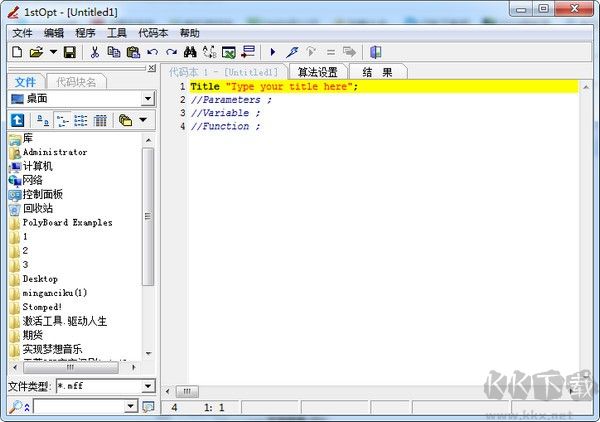Switch file view to small icons
The image size is (600, 422).
pos(62,121)
